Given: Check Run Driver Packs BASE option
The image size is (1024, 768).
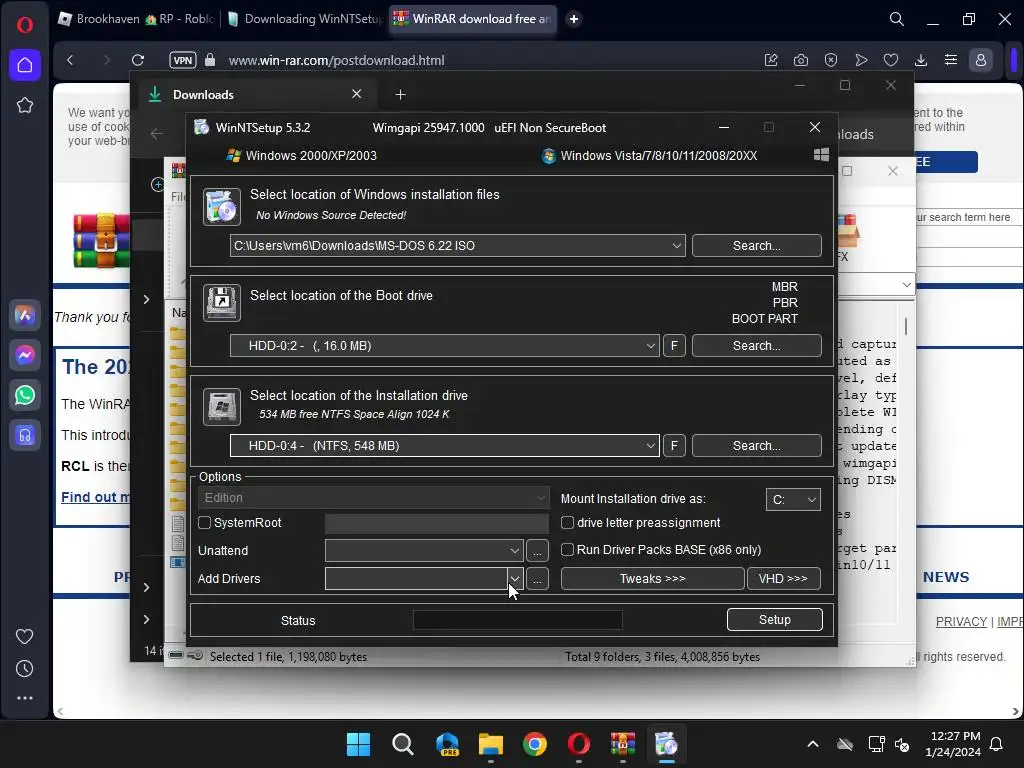Looking at the screenshot, I should click(x=568, y=550).
